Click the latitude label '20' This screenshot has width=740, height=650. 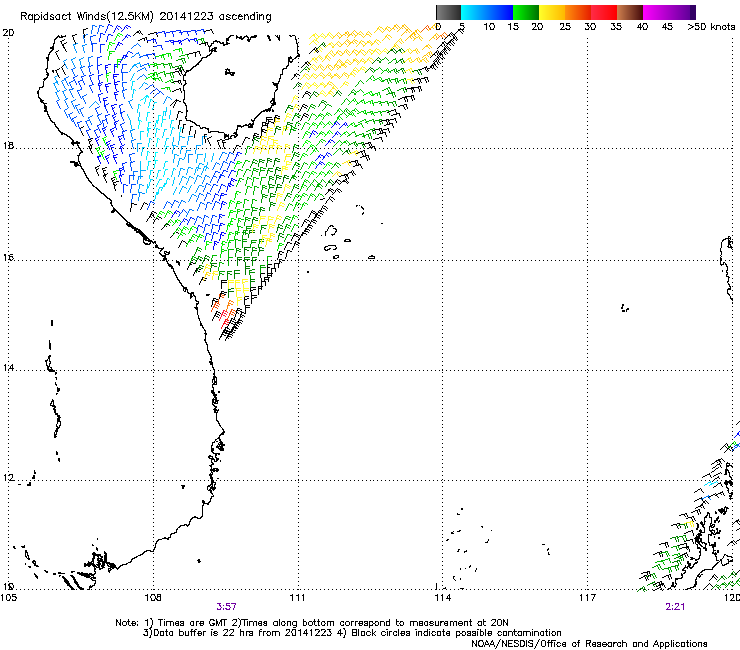8,33
